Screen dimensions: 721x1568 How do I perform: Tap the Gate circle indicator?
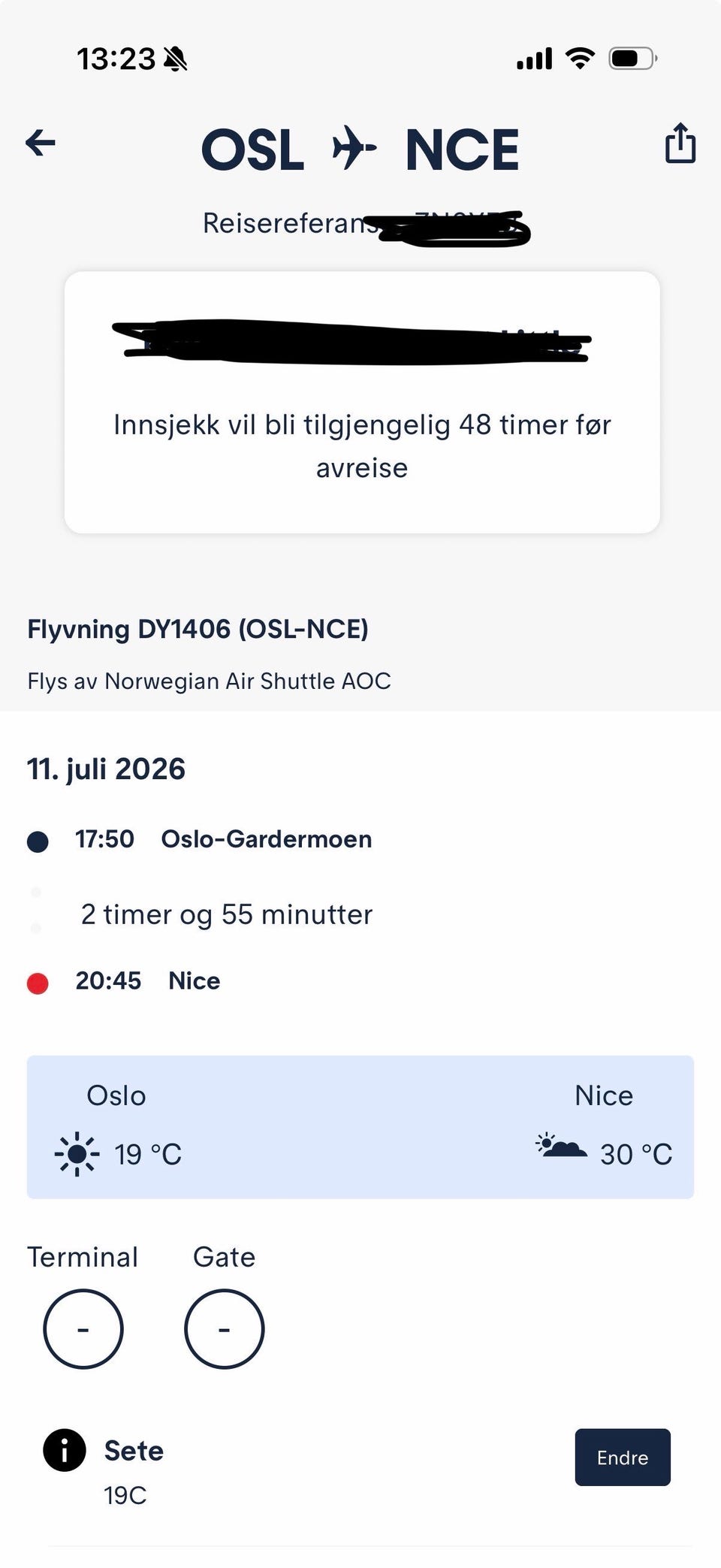tap(224, 1328)
